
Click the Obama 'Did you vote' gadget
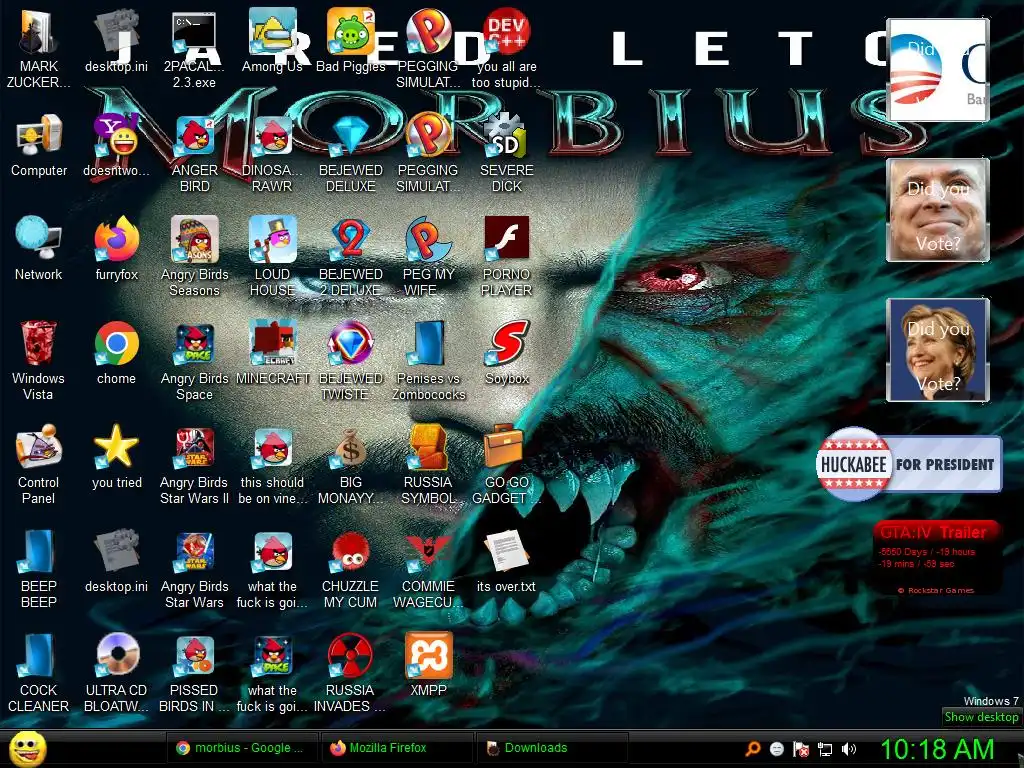pyautogui.click(x=938, y=70)
